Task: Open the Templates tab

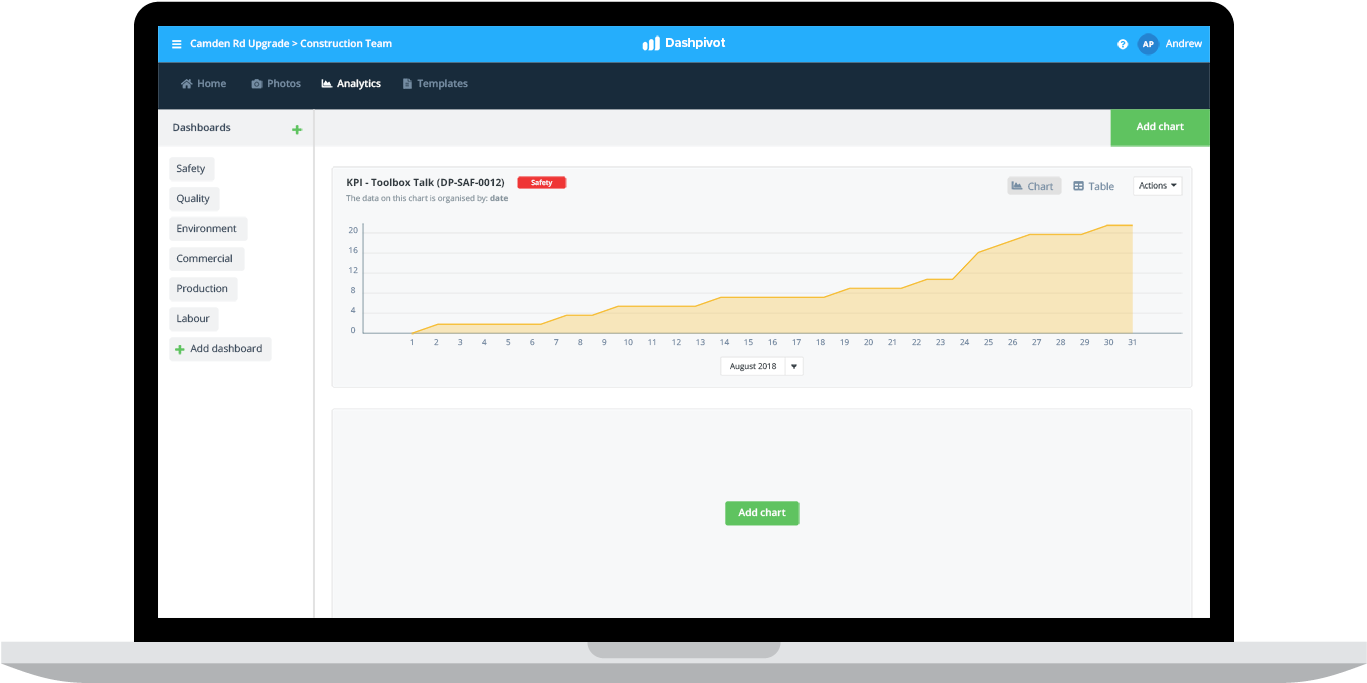Action: click(x=435, y=84)
